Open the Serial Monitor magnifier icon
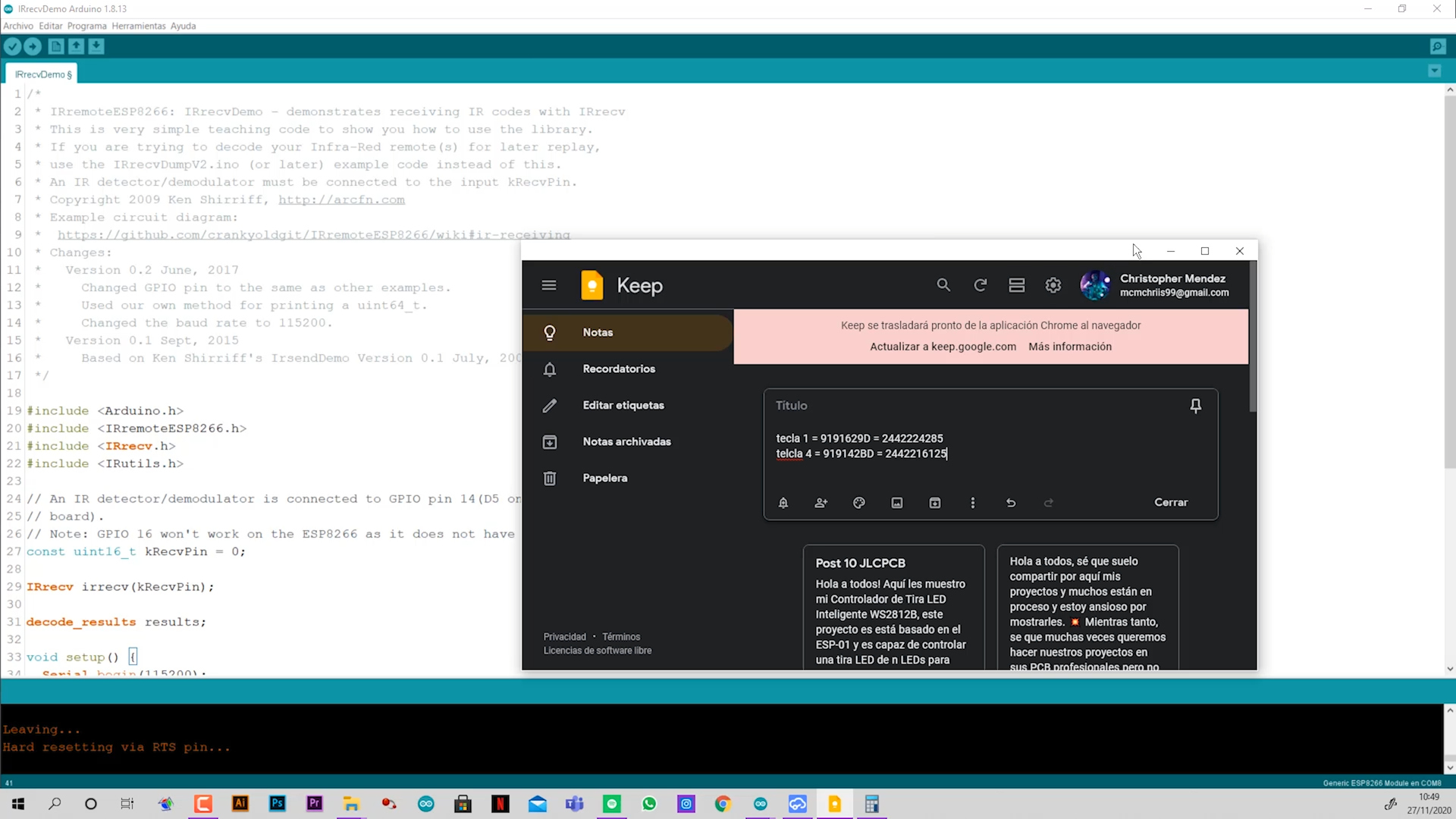 click(1437, 46)
